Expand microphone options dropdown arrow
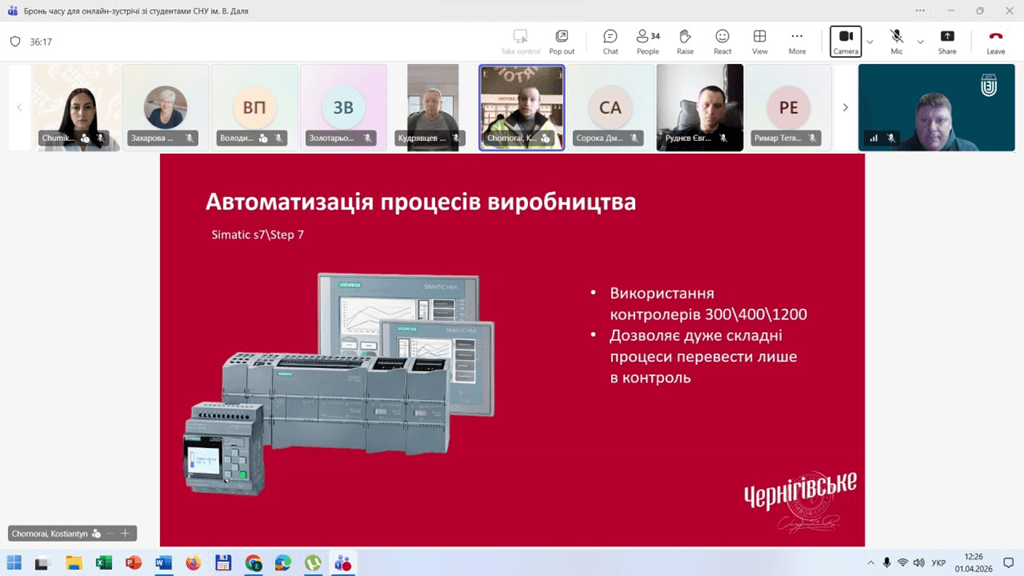The image size is (1024, 576). click(921, 42)
